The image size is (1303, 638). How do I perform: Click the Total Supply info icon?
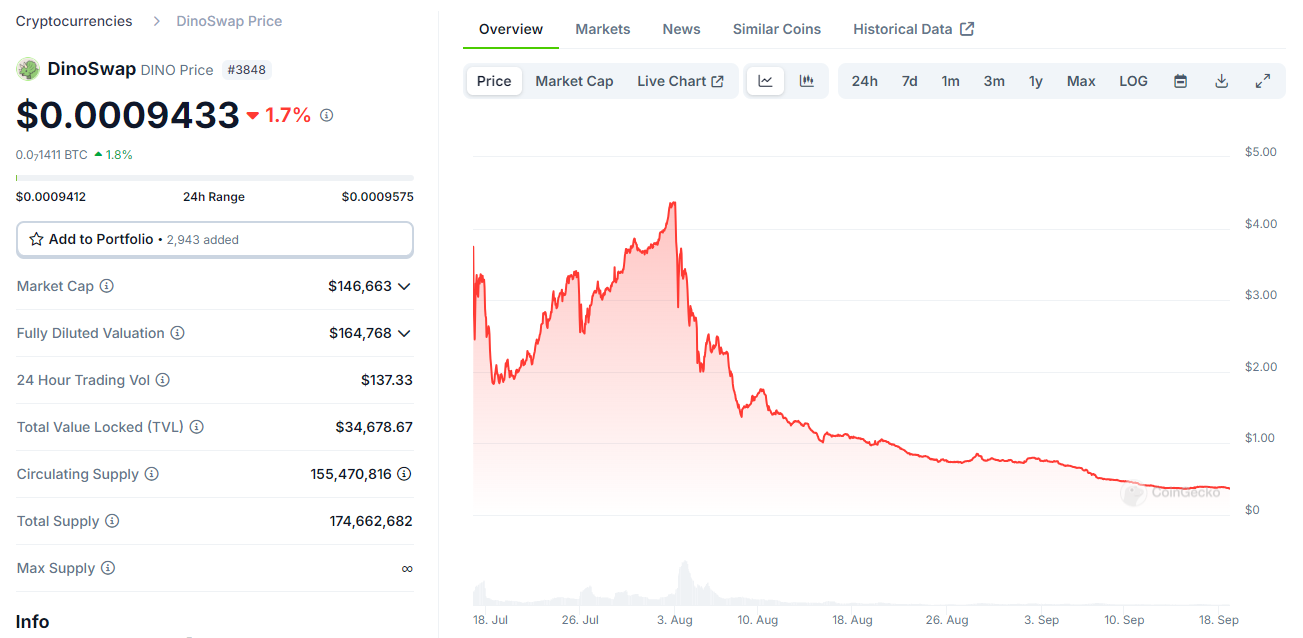[x=112, y=521]
